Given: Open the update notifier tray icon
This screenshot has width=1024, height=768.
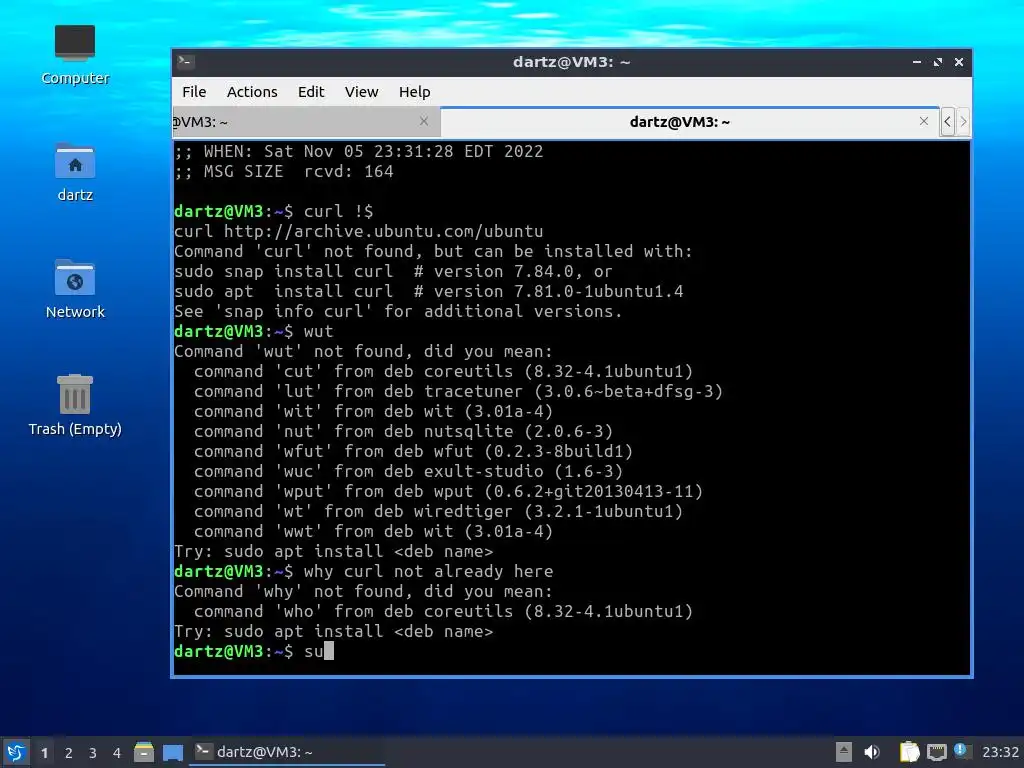Looking at the screenshot, I should click(x=962, y=751).
